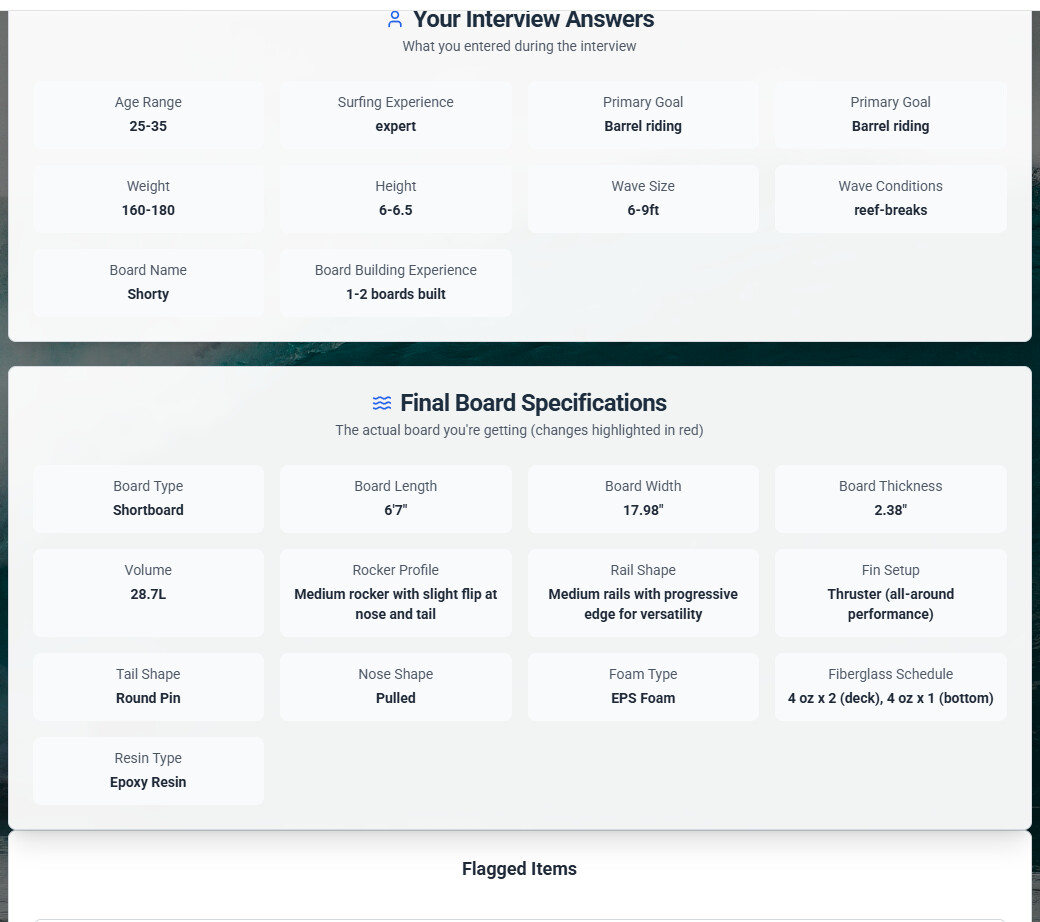This screenshot has width=1040, height=922.
Task: Select the Board Width 17.98" card
Action: pos(643,499)
